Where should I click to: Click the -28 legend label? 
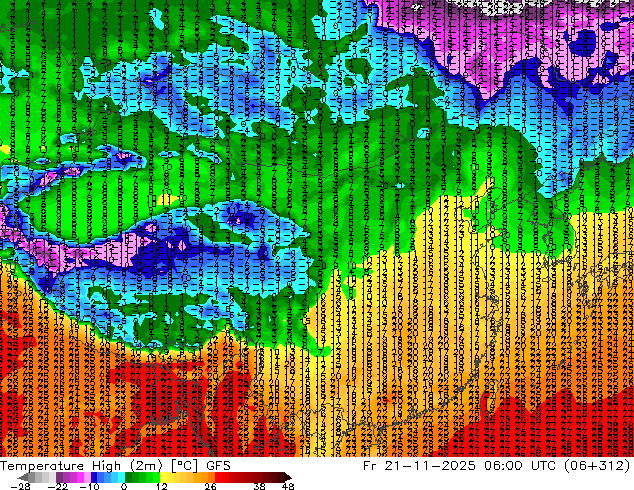click(21, 486)
